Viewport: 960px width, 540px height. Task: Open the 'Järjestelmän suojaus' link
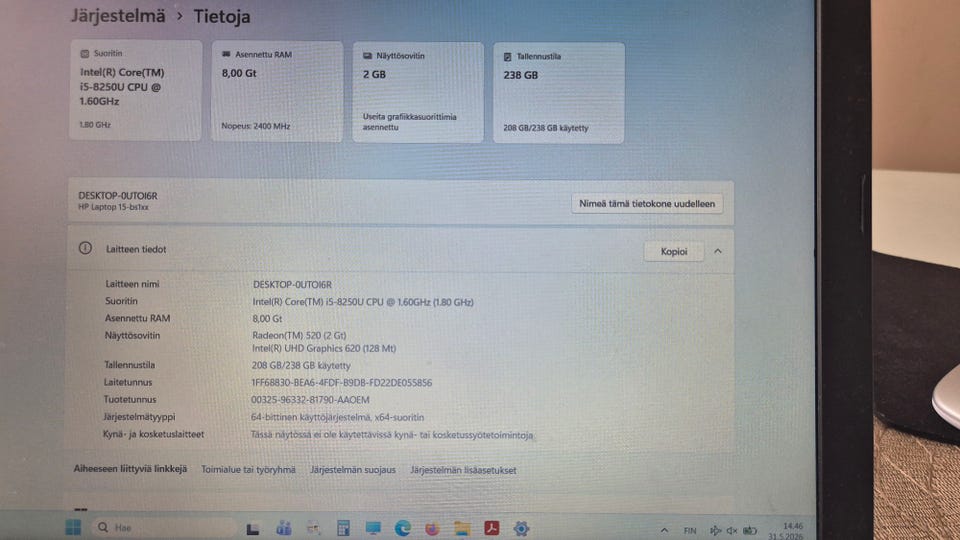353,470
